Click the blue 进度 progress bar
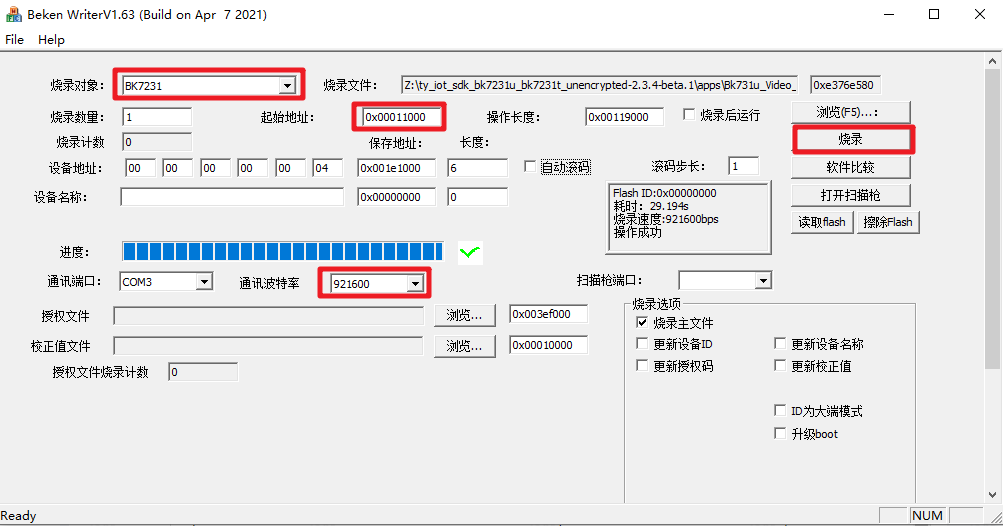The height and width of the screenshot is (526, 1003). 283,251
